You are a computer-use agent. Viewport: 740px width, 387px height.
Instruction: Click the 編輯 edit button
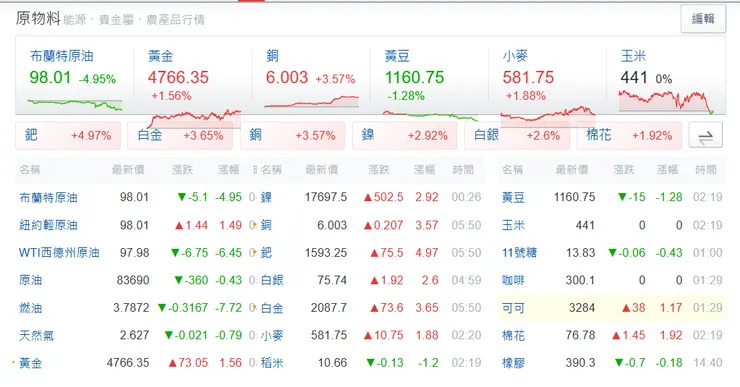tap(703, 19)
